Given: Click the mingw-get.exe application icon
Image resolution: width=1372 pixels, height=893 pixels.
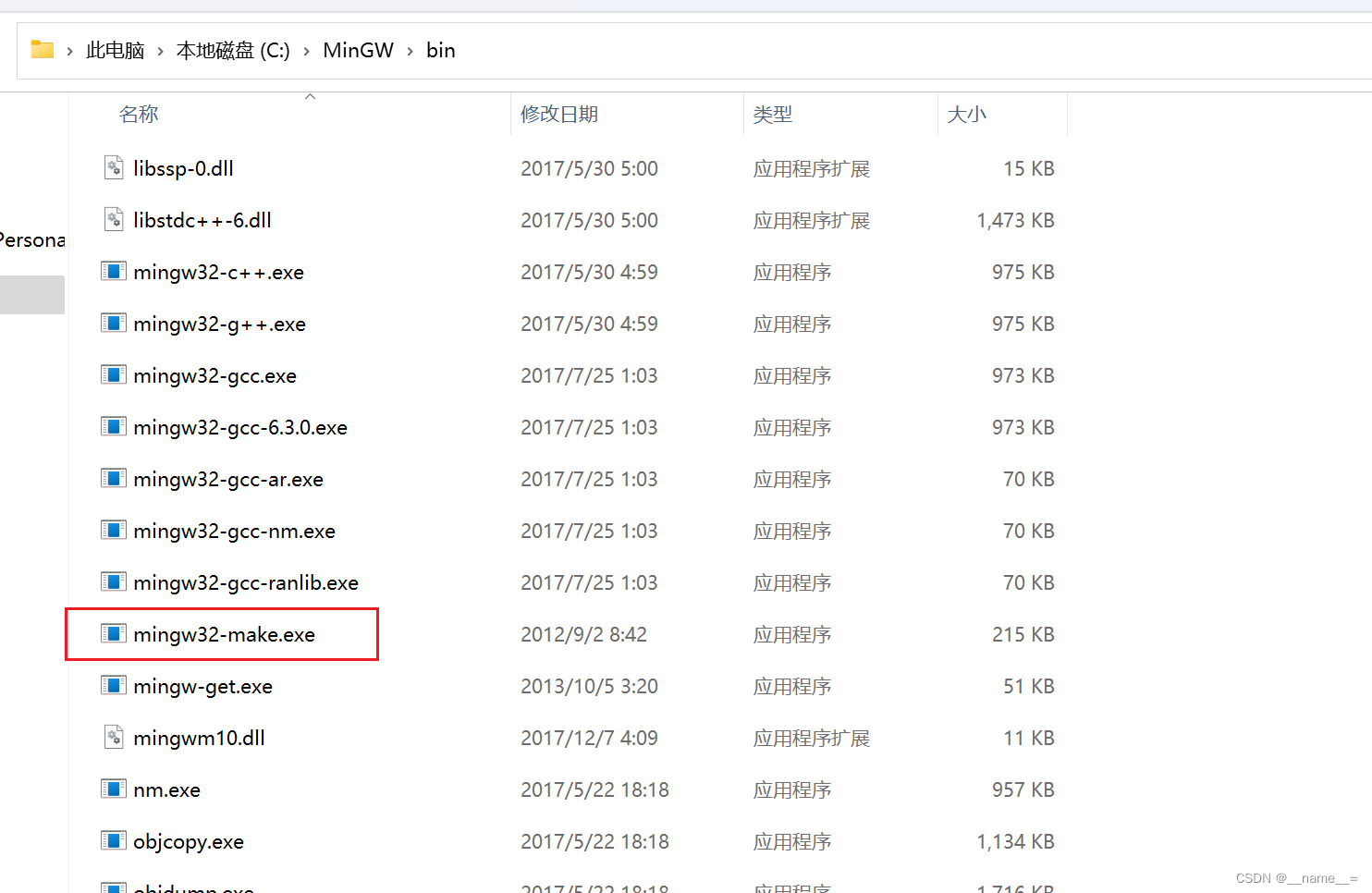Looking at the screenshot, I should [113, 685].
